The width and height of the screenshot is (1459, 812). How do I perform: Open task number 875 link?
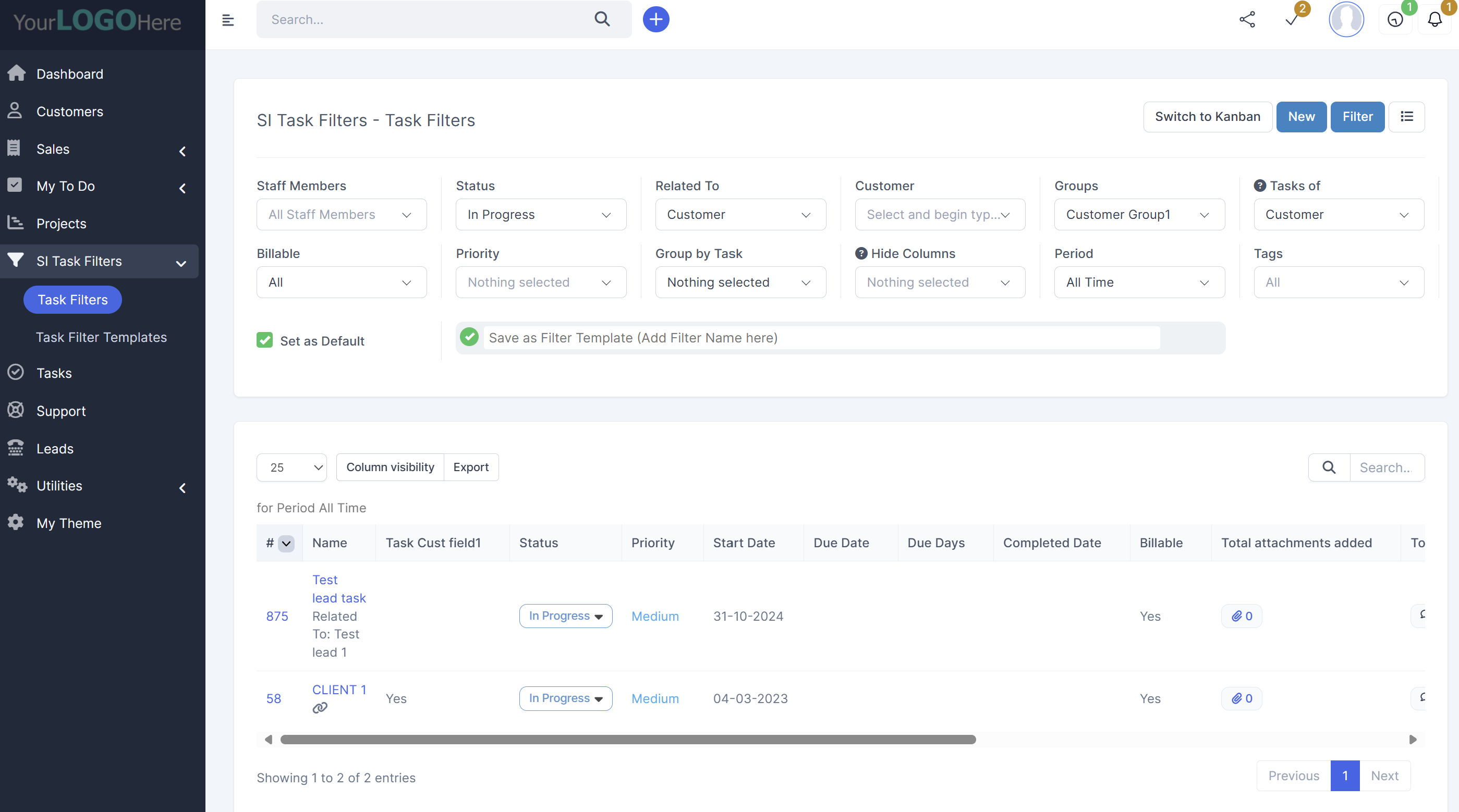click(x=277, y=616)
